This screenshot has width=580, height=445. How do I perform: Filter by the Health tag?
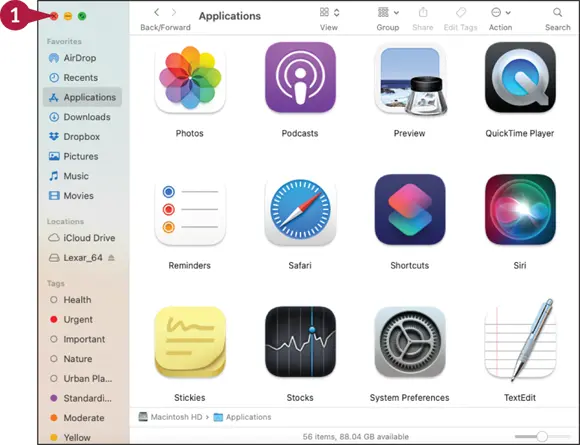(82, 300)
